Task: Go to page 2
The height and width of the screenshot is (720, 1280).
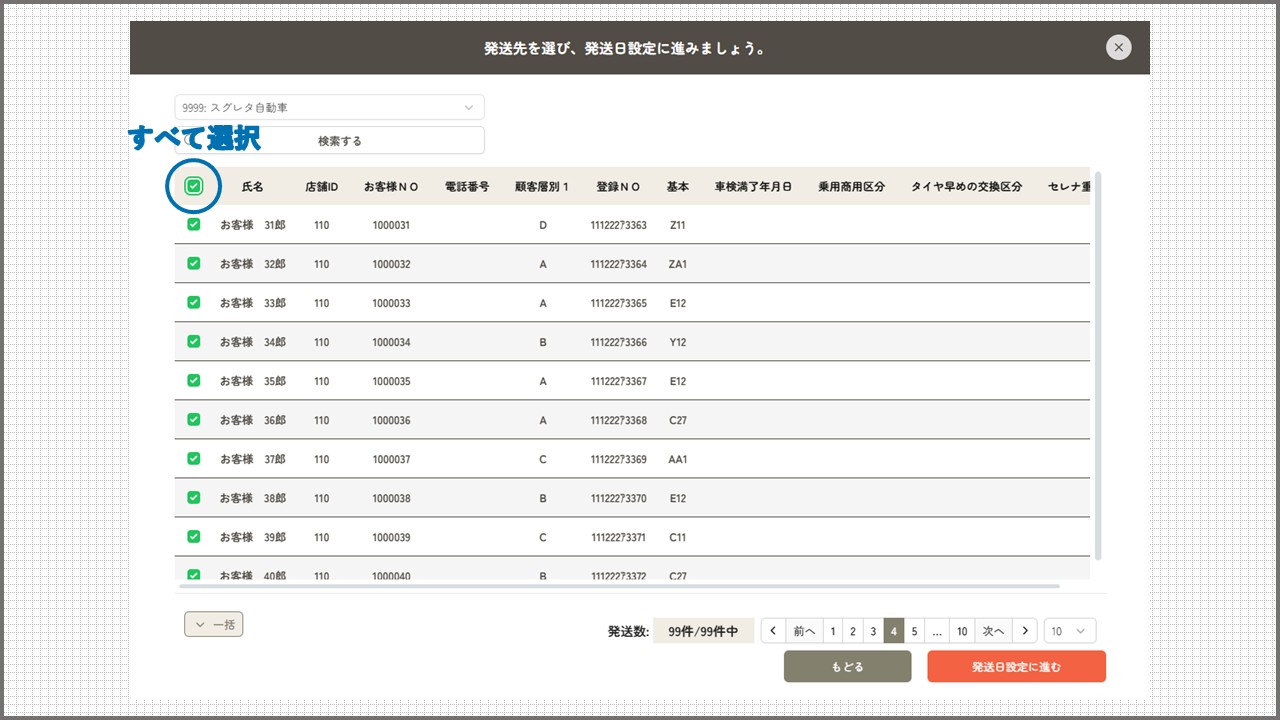Action: tap(853, 631)
